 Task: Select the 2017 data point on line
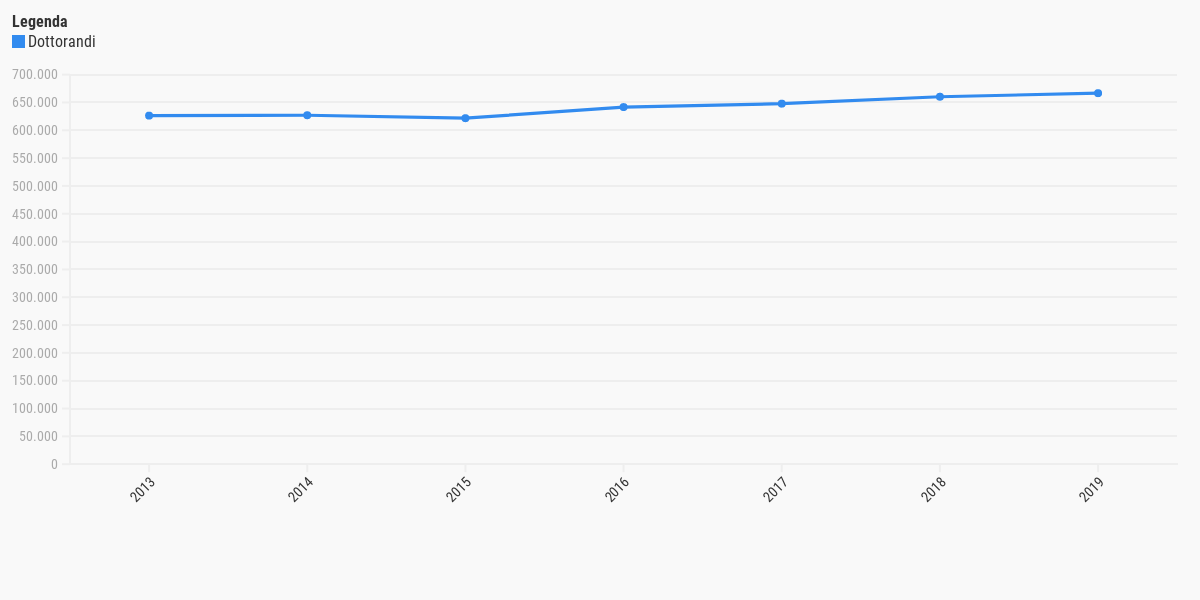(x=782, y=104)
